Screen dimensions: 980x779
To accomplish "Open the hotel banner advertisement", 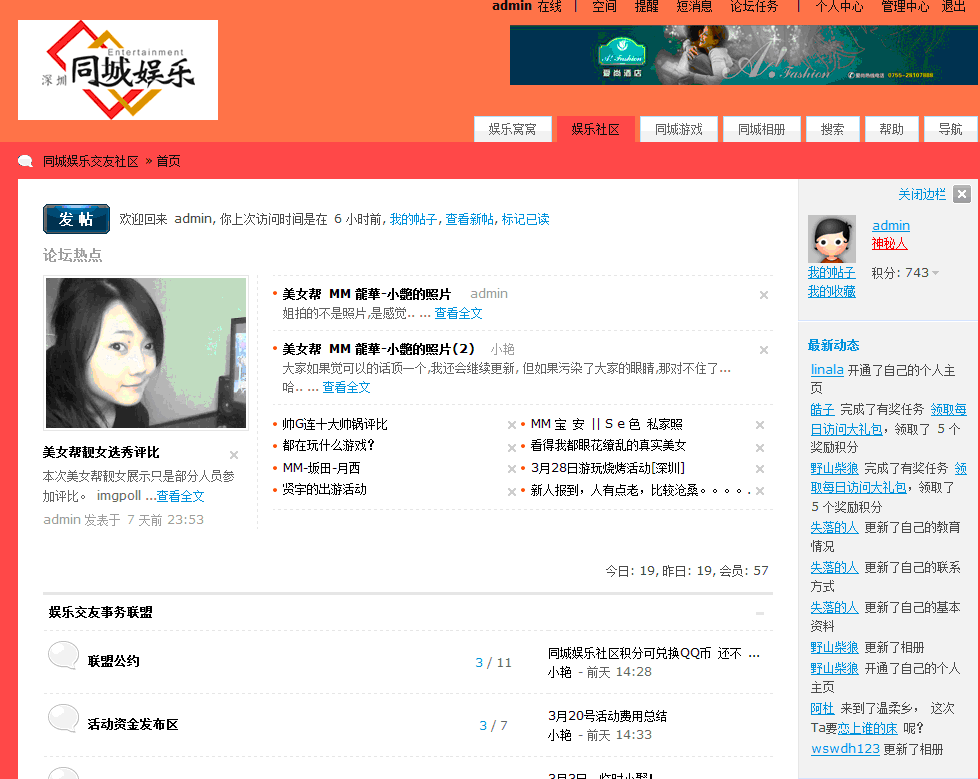I will click(x=743, y=55).
